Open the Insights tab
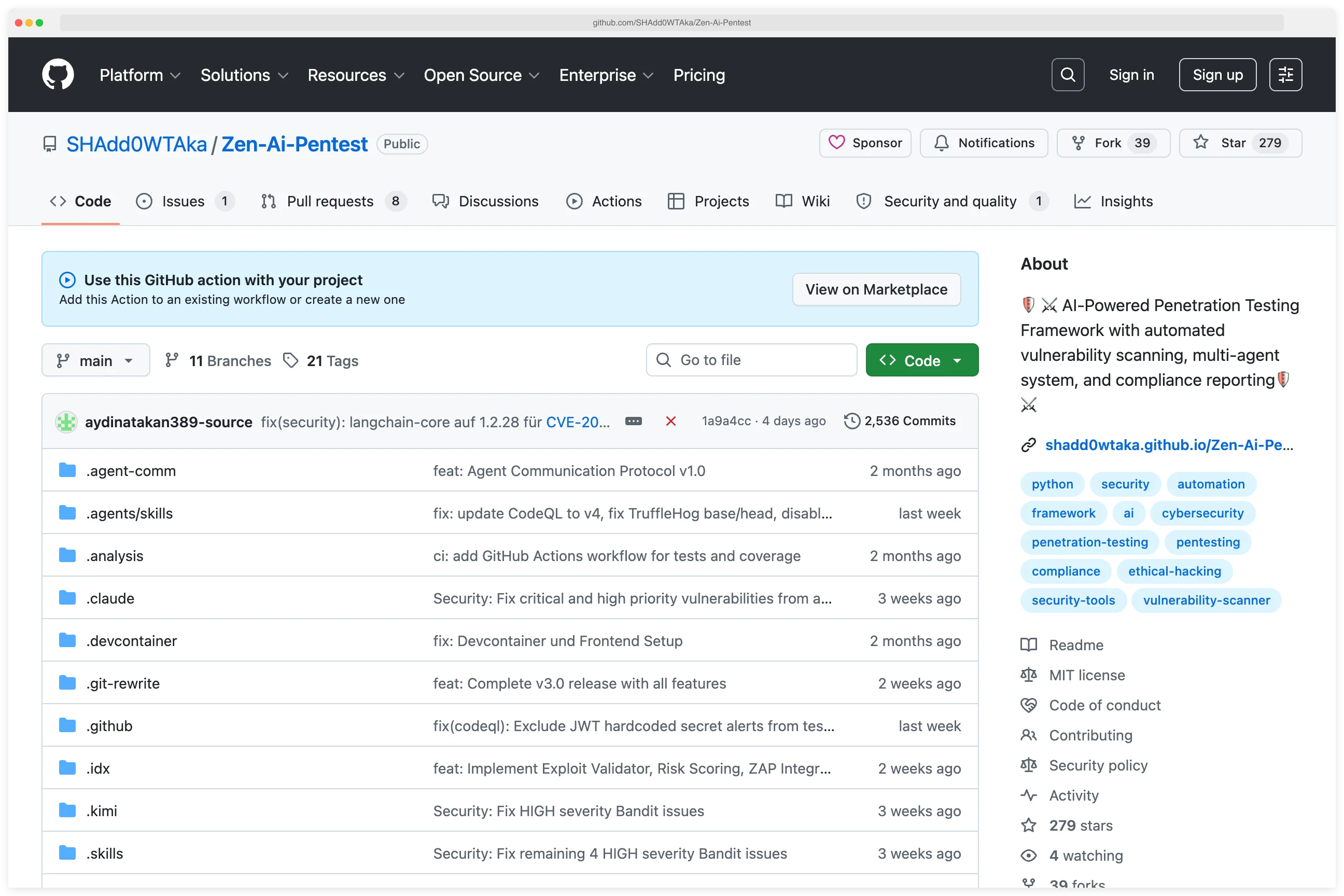1344x896 pixels. [1113, 201]
